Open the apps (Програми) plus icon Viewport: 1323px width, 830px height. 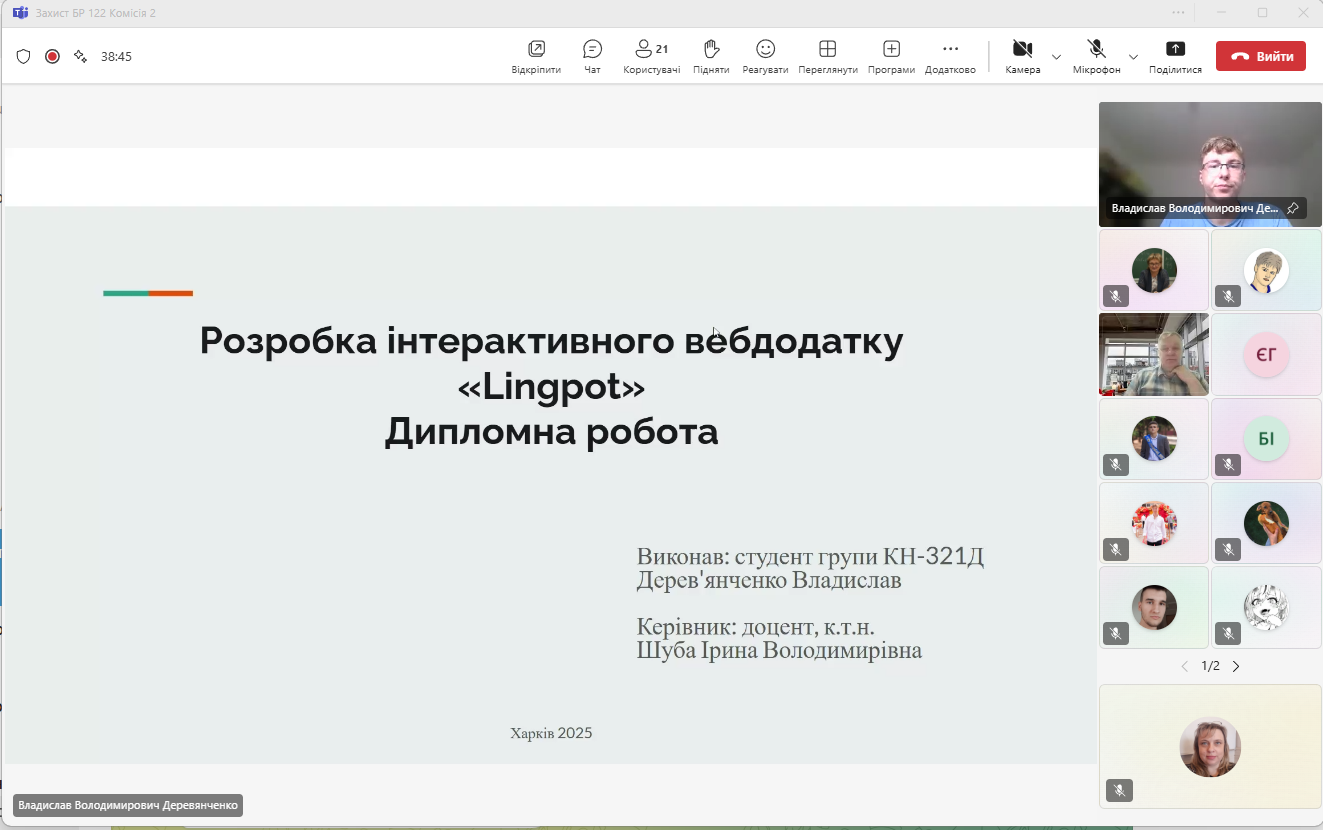[891, 56]
